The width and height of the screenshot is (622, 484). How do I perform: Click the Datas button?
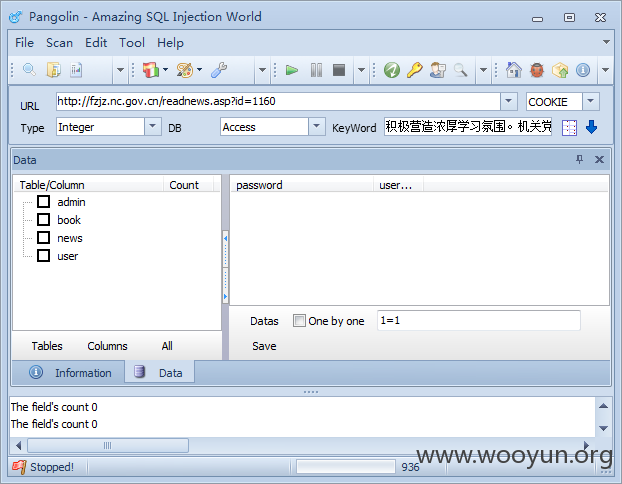264,321
